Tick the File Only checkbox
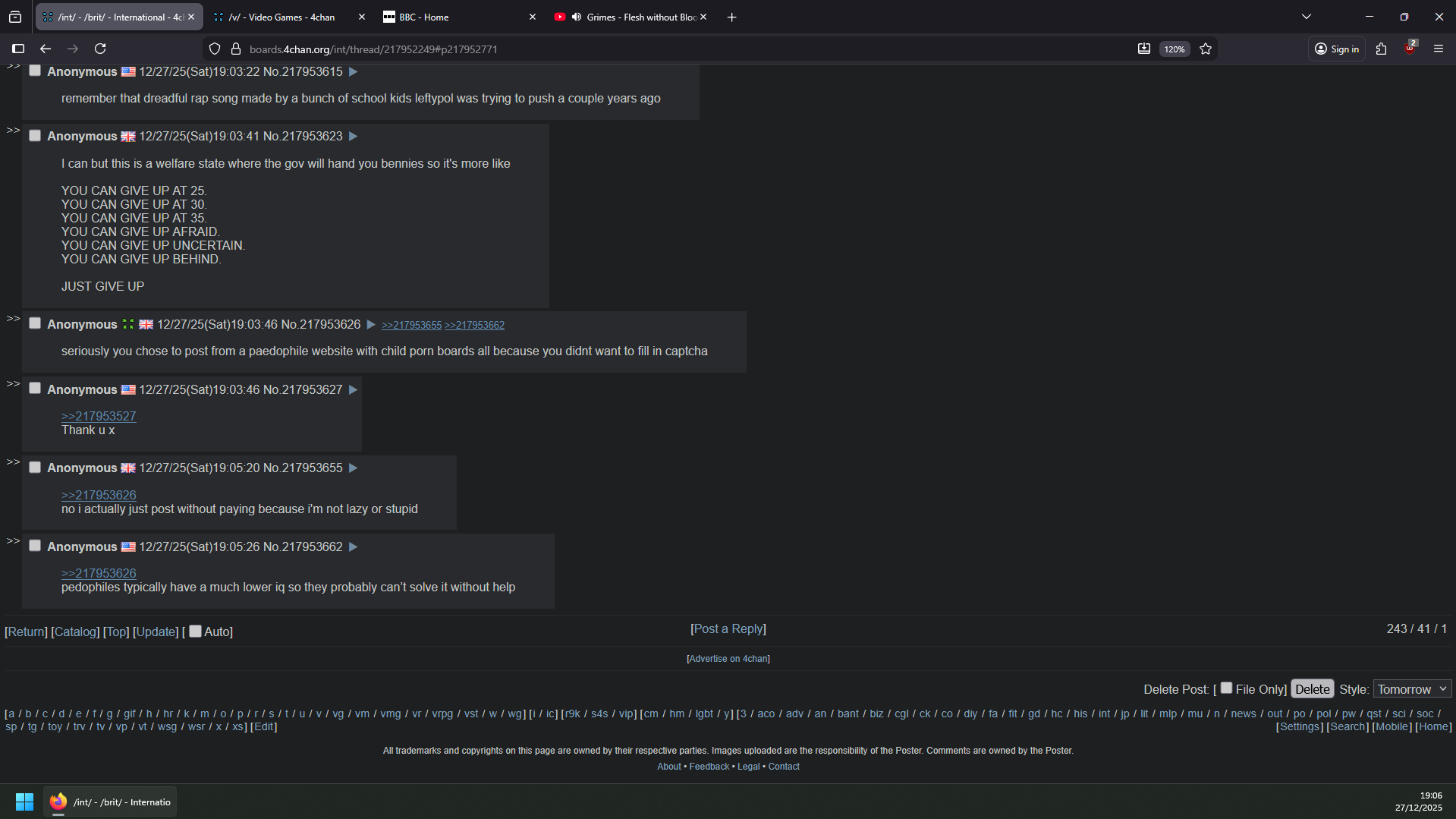Image resolution: width=1456 pixels, height=819 pixels. tap(1226, 688)
